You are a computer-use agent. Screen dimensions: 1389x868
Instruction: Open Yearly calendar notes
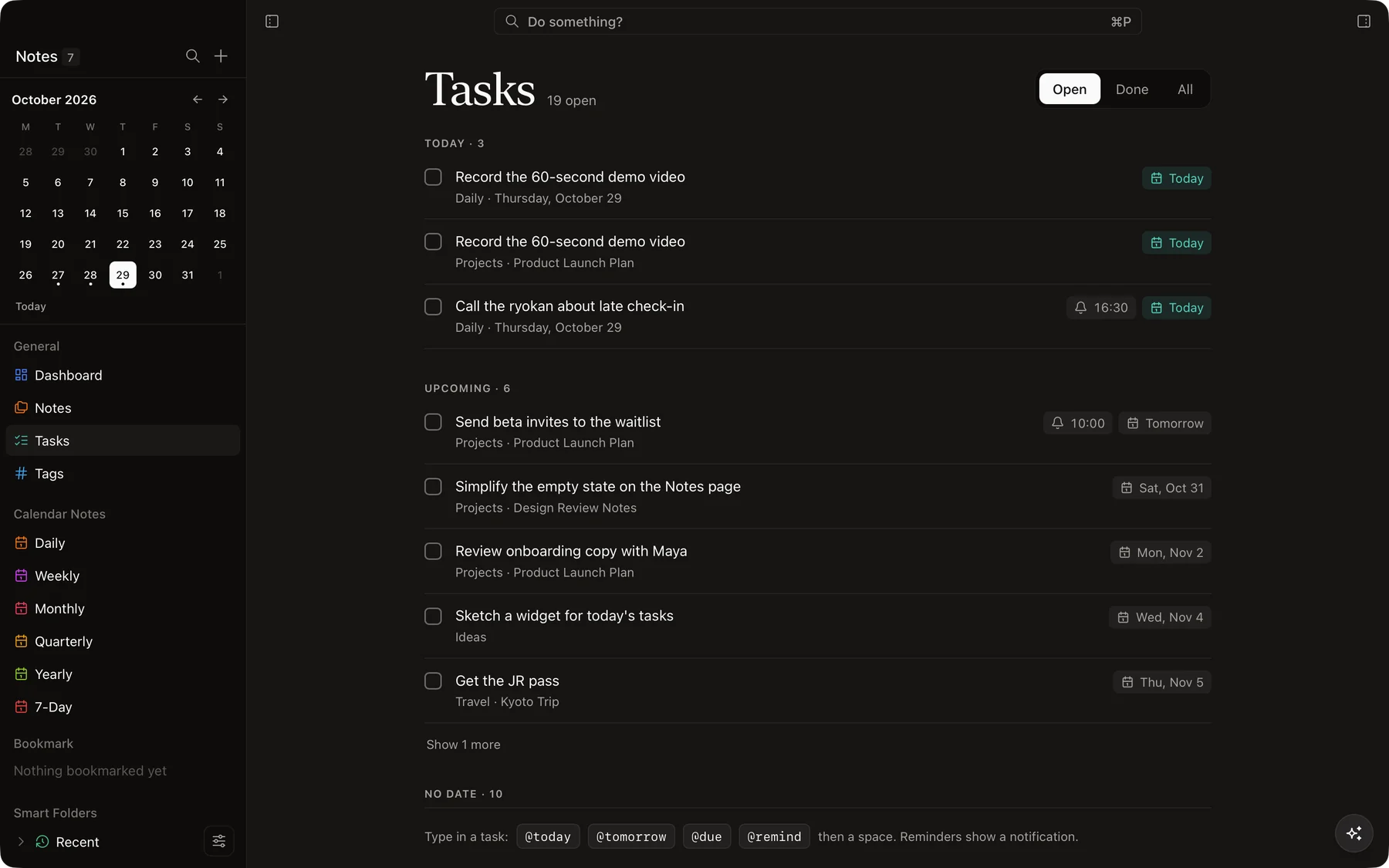[123, 674]
